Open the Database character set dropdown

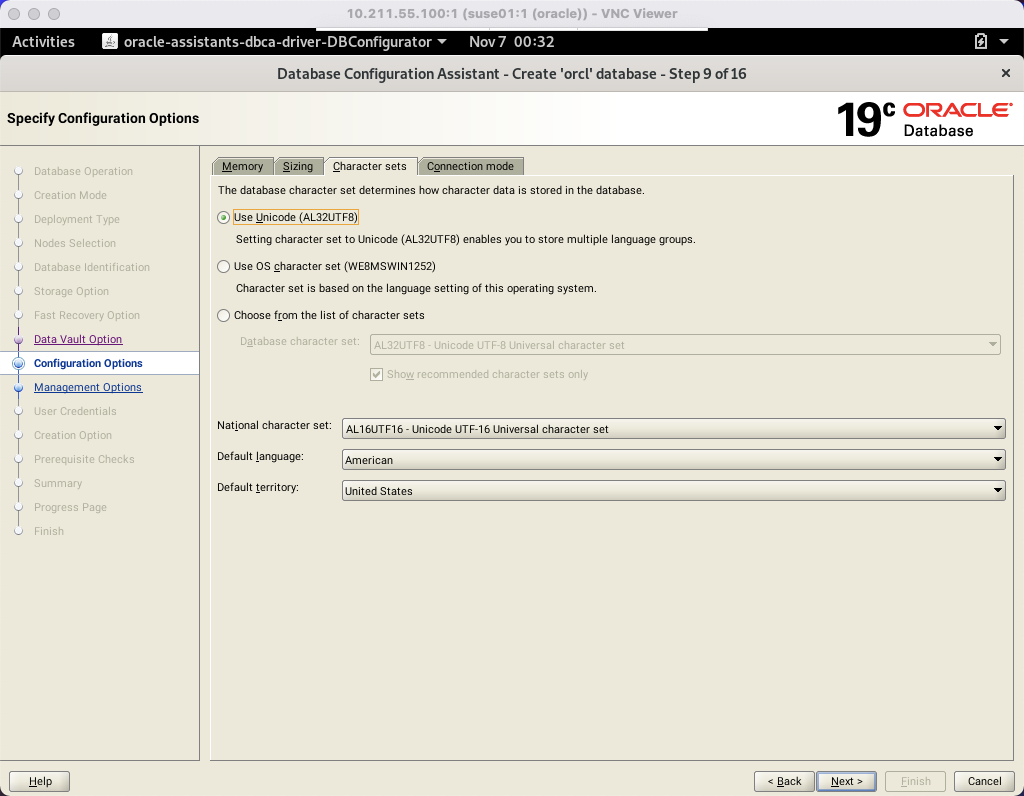click(x=685, y=345)
